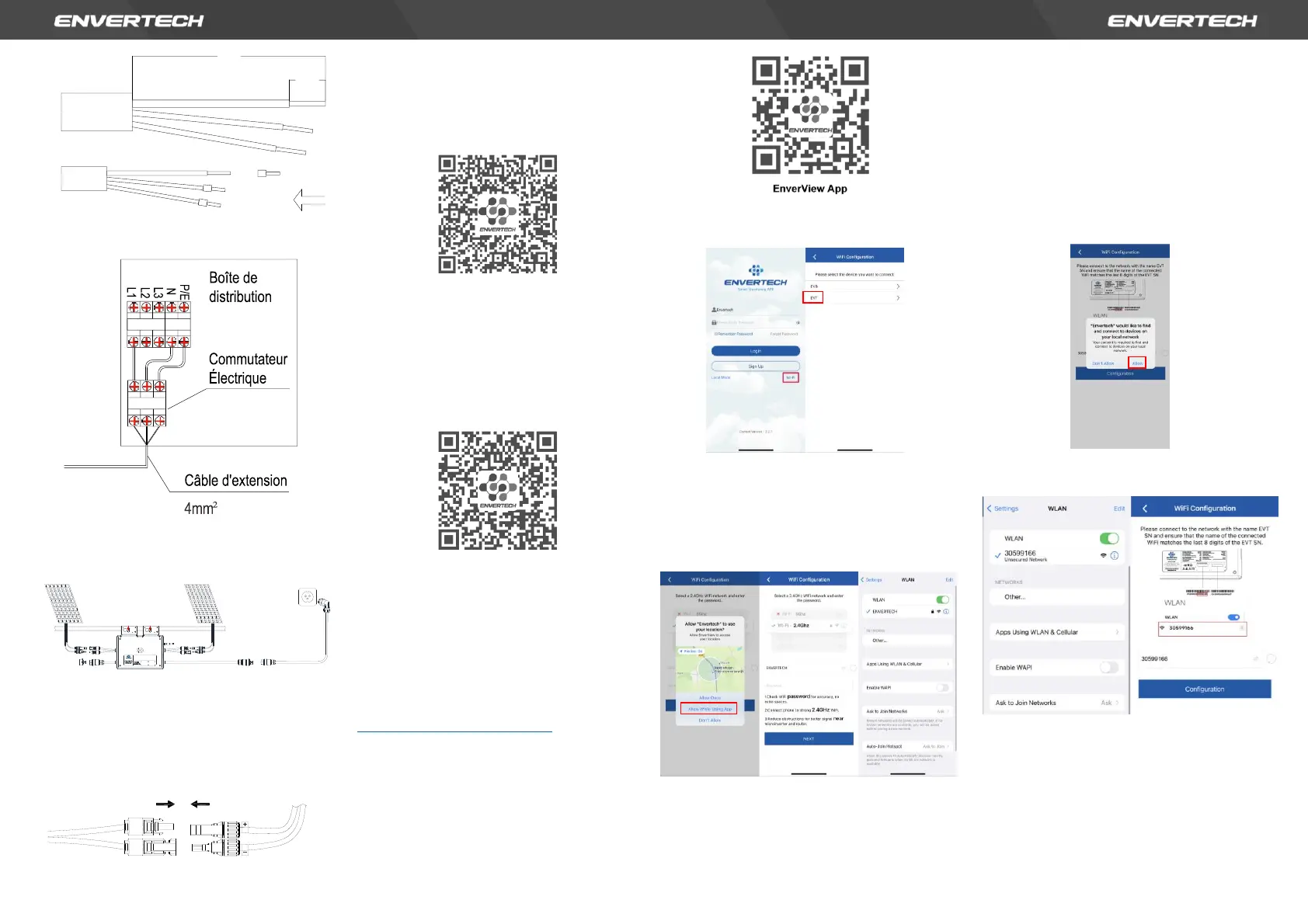1308x924 pixels.
Task: Click the 4mm² cable size text
Action: click(200, 509)
